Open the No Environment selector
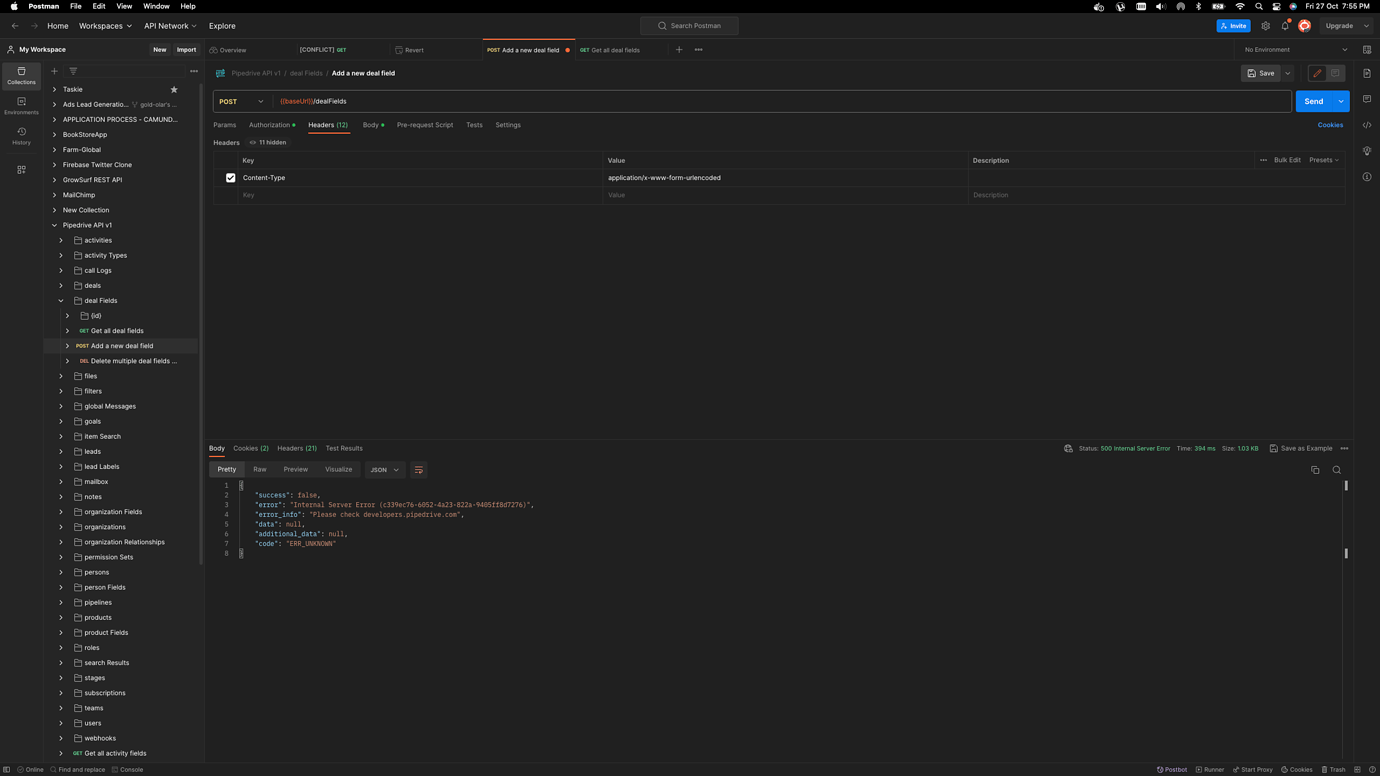Viewport: 1380px width, 776px height. click(1296, 49)
